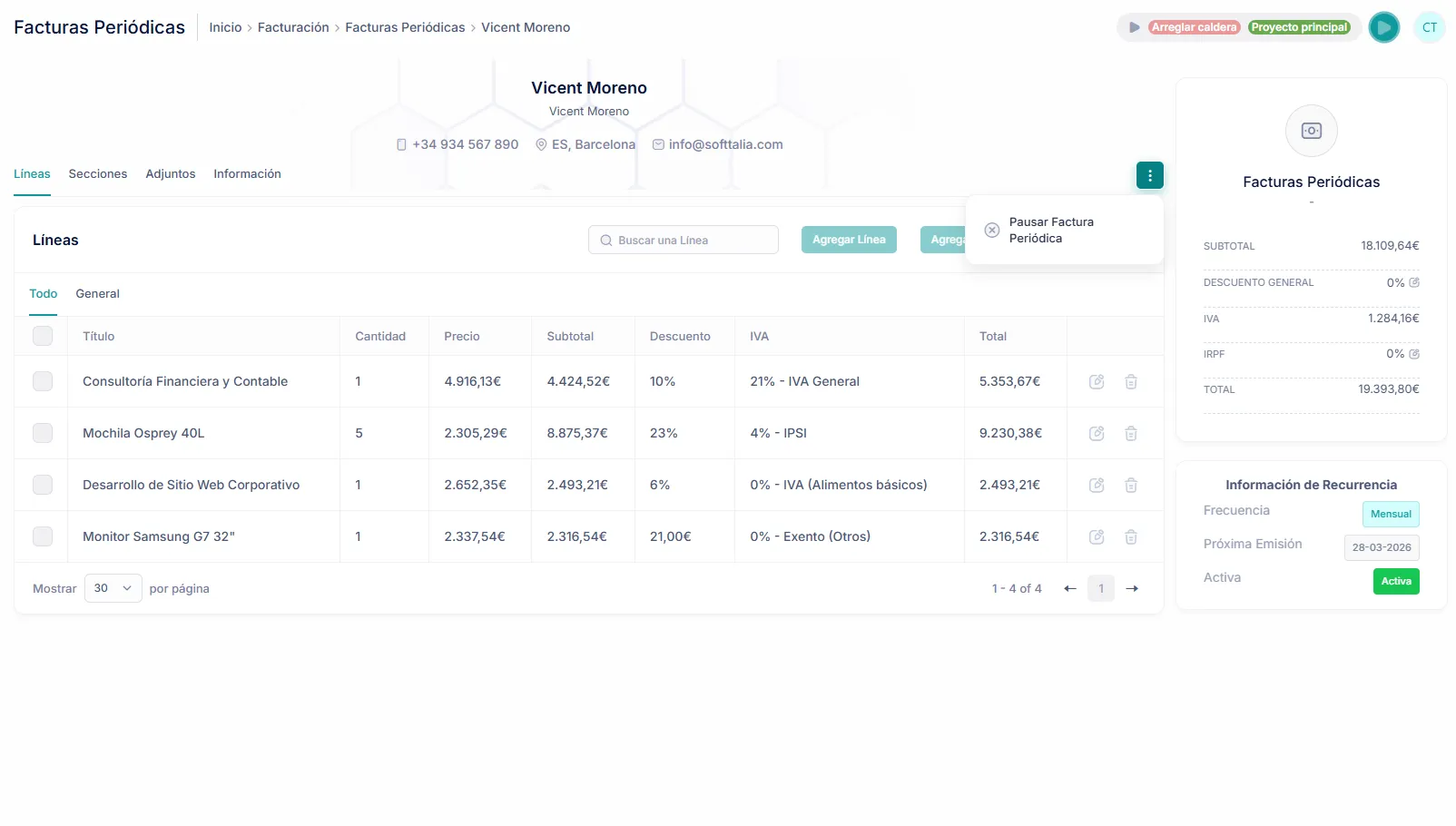The height and width of the screenshot is (826, 1456).
Task: Open the rows per page dropdown
Action: pos(113,589)
